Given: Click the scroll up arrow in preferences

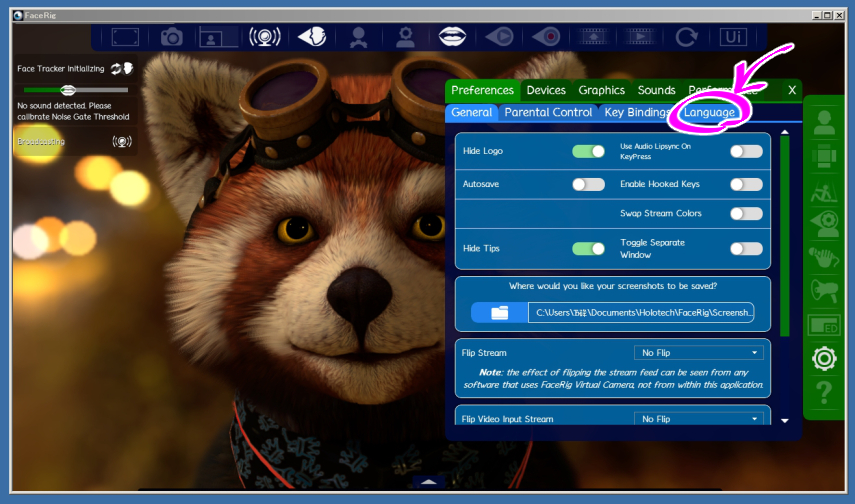Looking at the screenshot, I should [785, 132].
